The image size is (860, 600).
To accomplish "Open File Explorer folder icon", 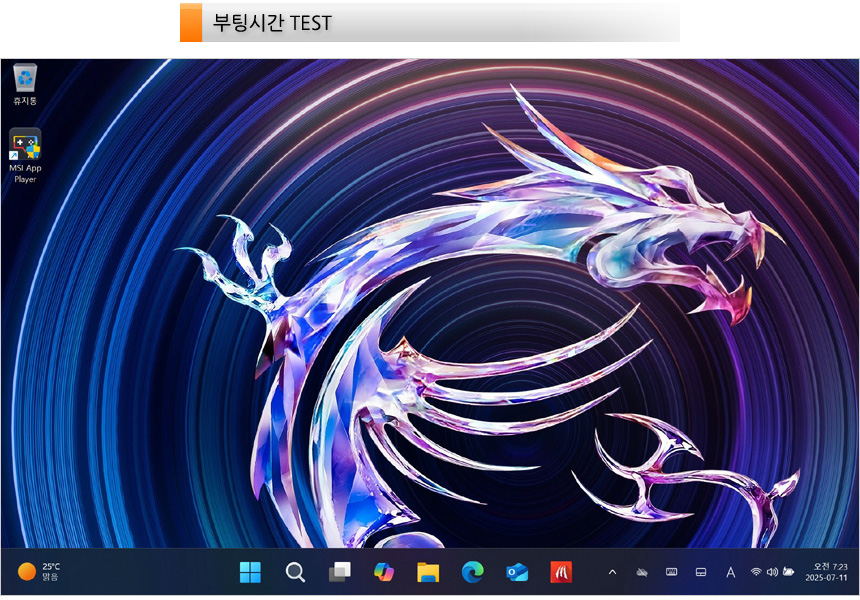I will pyautogui.click(x=428, y=572).
